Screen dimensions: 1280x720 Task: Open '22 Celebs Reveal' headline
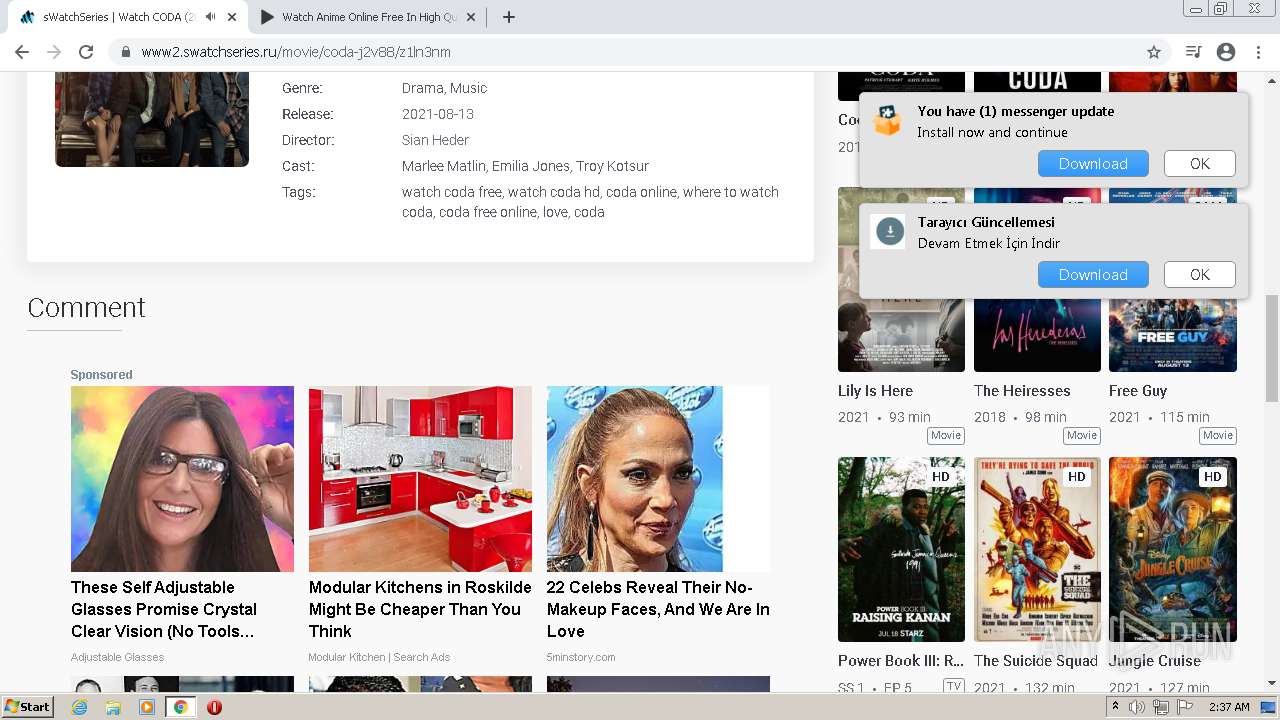pos(658,609)
